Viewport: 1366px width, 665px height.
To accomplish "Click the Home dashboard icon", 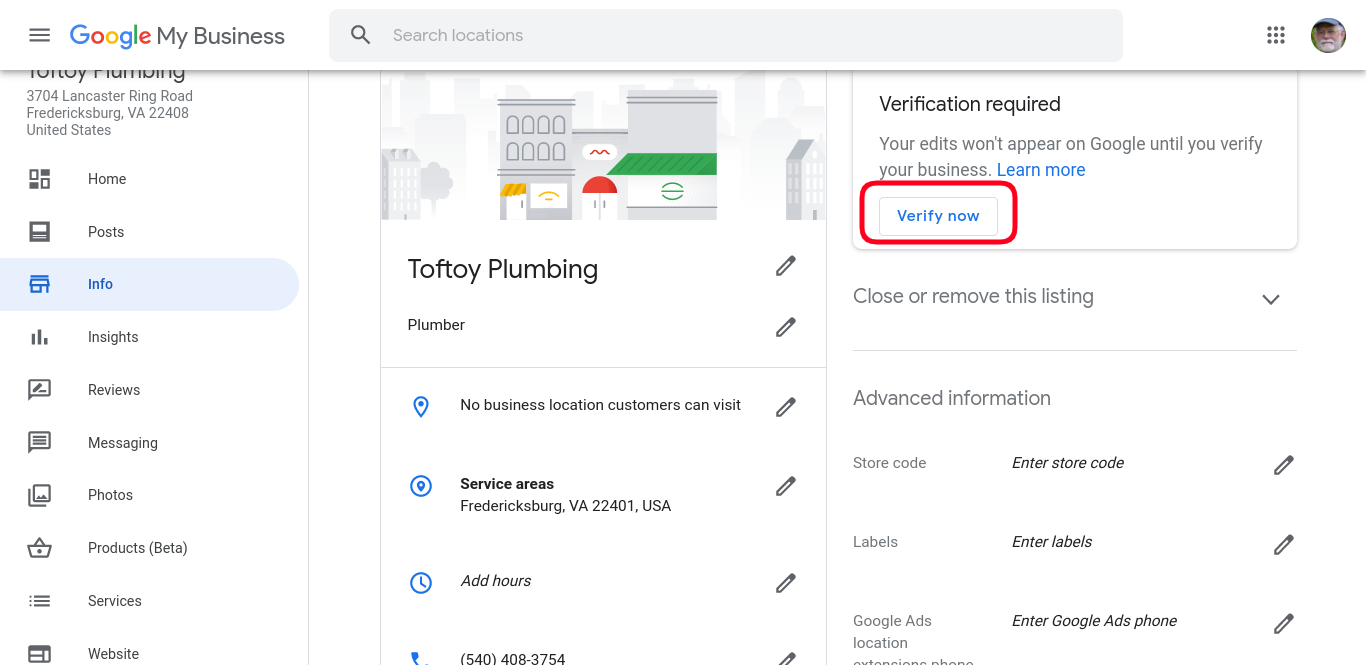I will [x=39, y=179].
